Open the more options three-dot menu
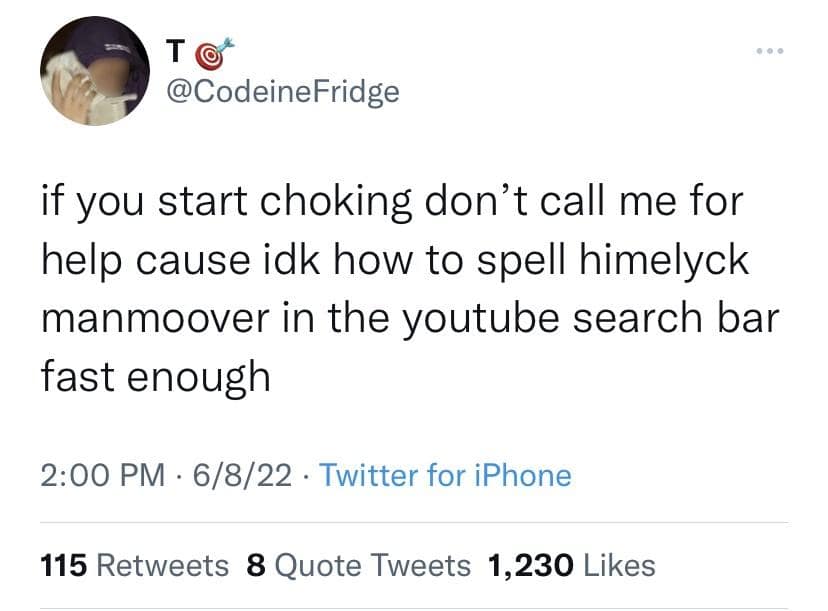The height and width of the screenshot is (611, 828). (771, 48)
